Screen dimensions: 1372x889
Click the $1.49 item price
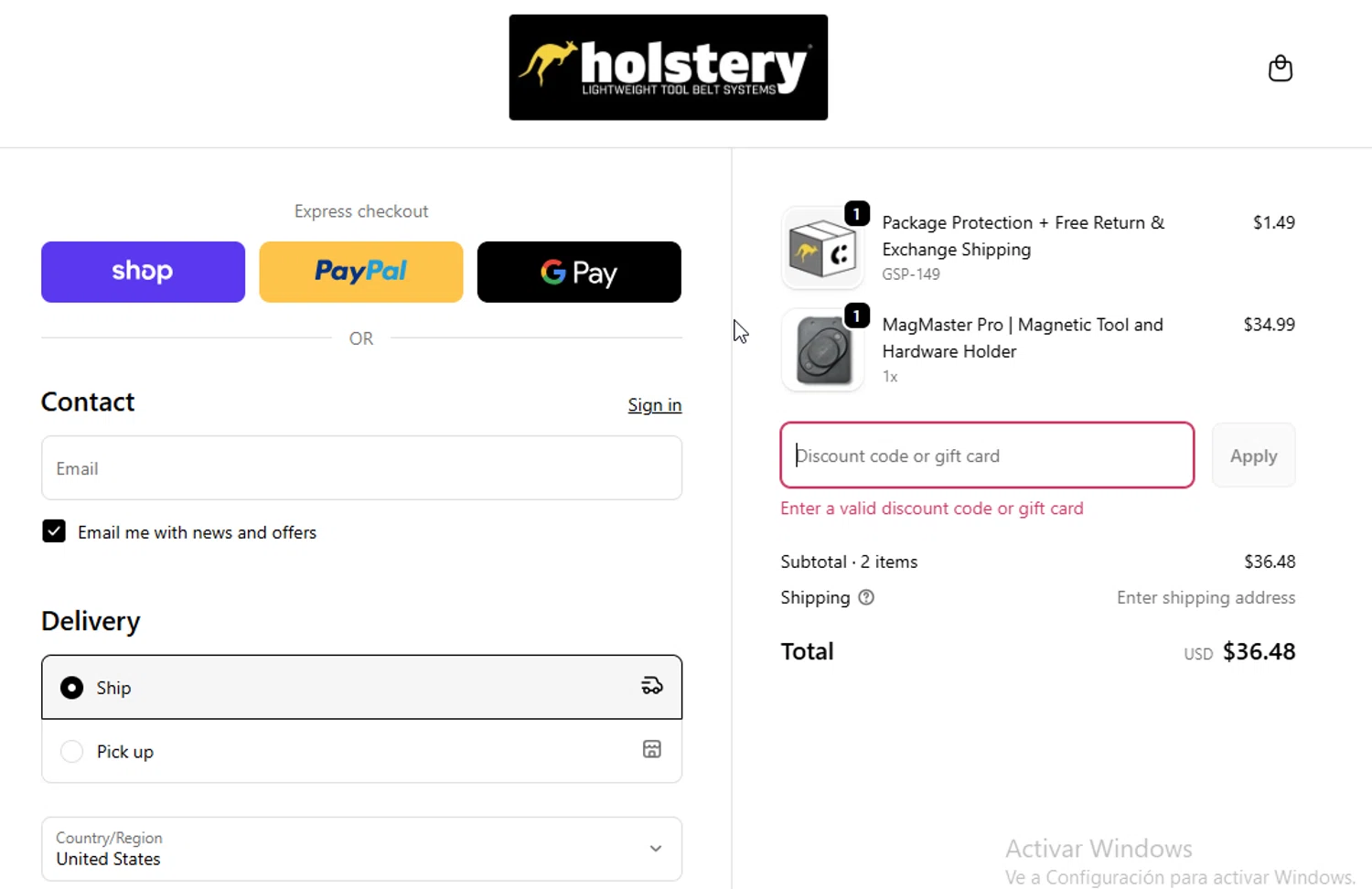pos(1273,222)
